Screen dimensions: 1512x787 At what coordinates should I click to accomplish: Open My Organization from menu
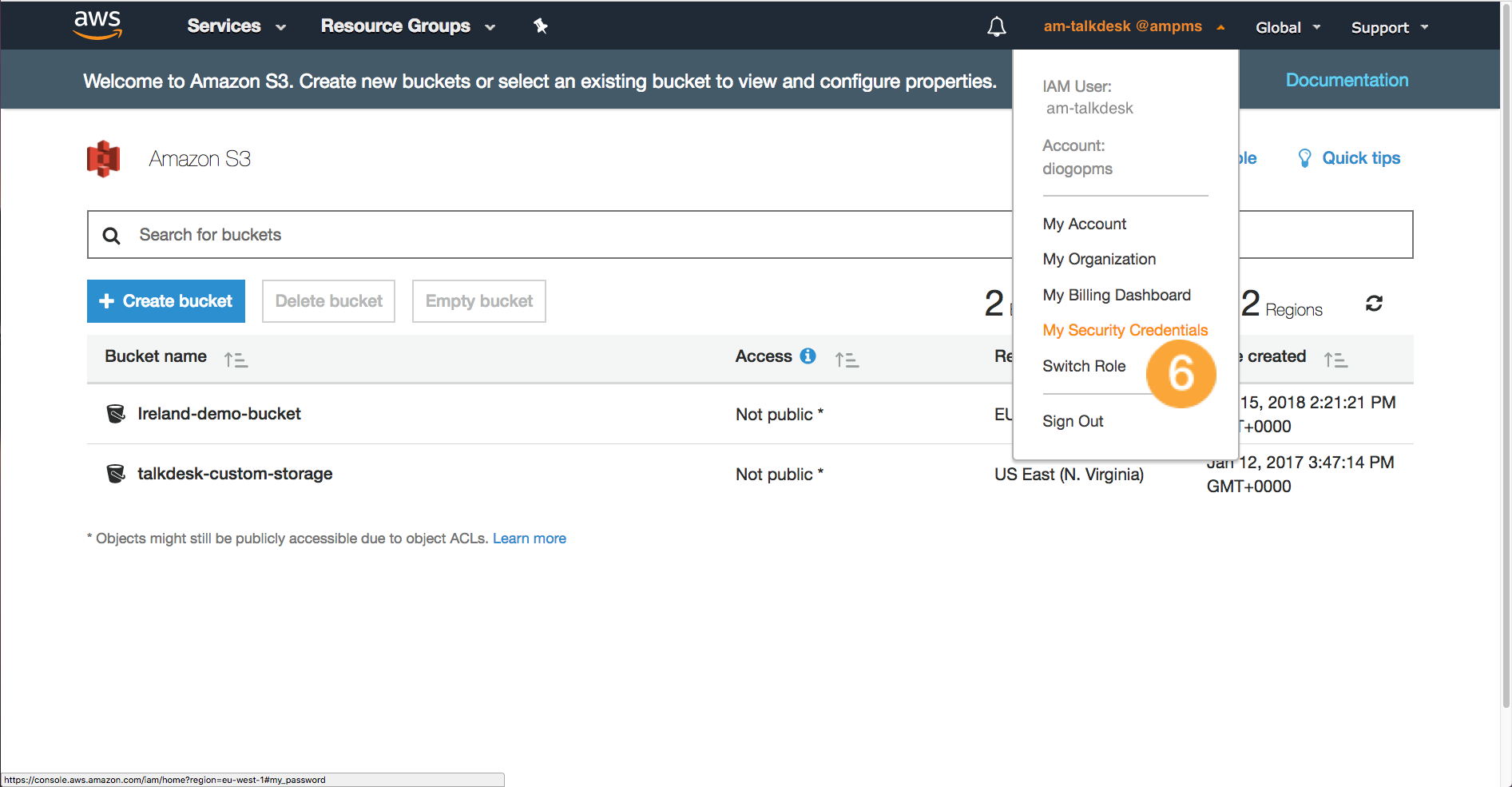(1099, 259)
